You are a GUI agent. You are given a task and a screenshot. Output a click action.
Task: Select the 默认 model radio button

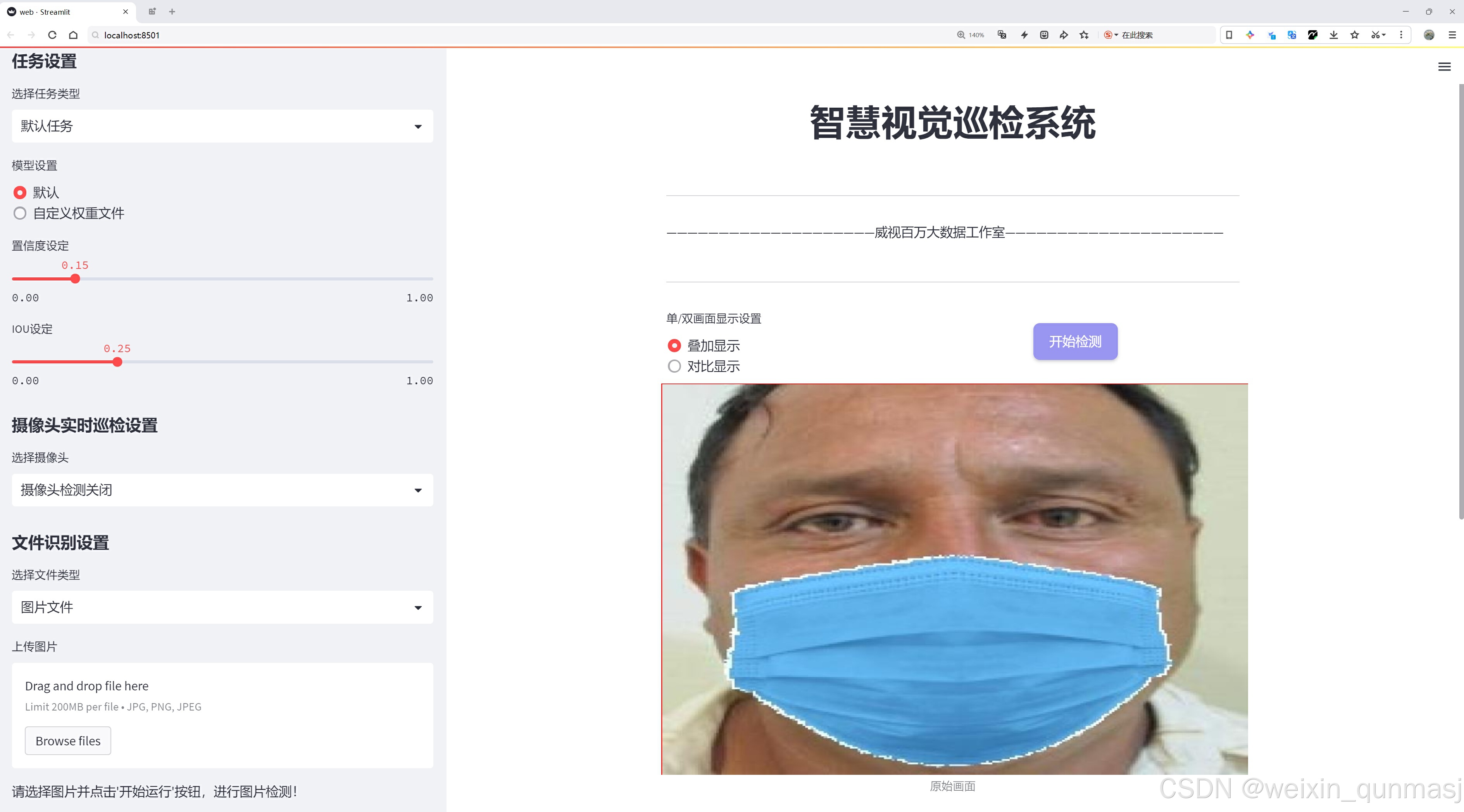pos(20,193)
